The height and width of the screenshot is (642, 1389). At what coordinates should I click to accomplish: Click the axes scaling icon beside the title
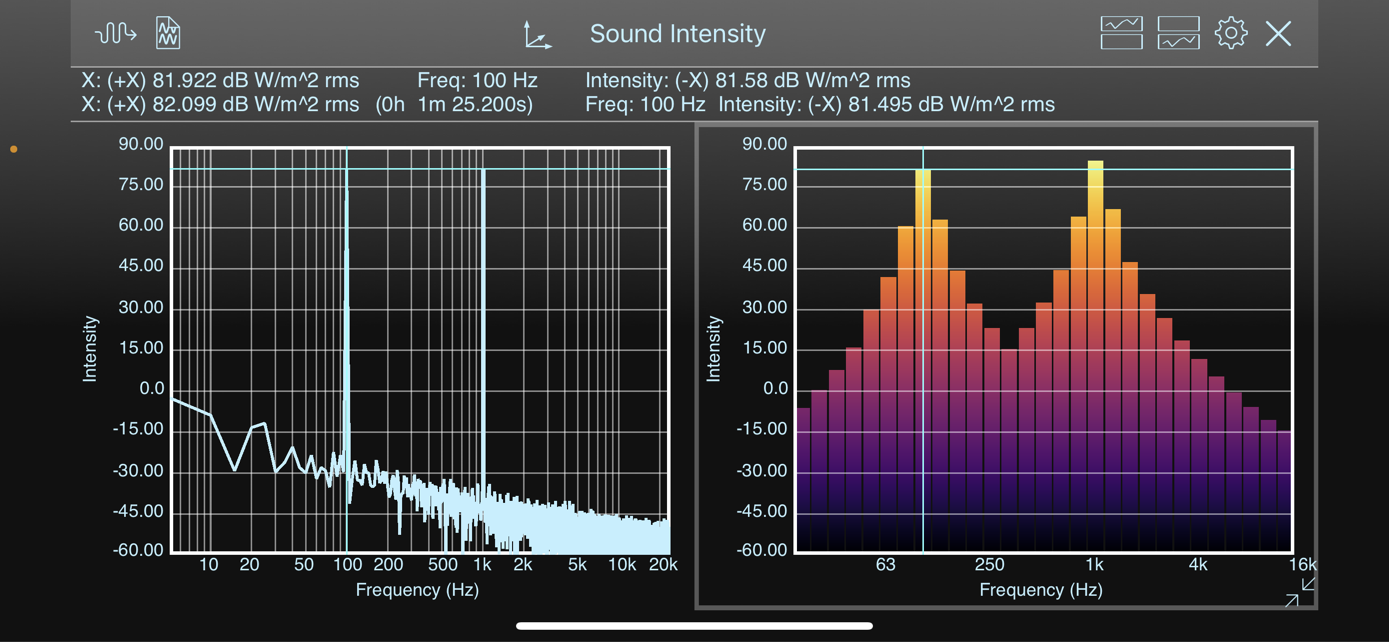(x=537, y=35)
